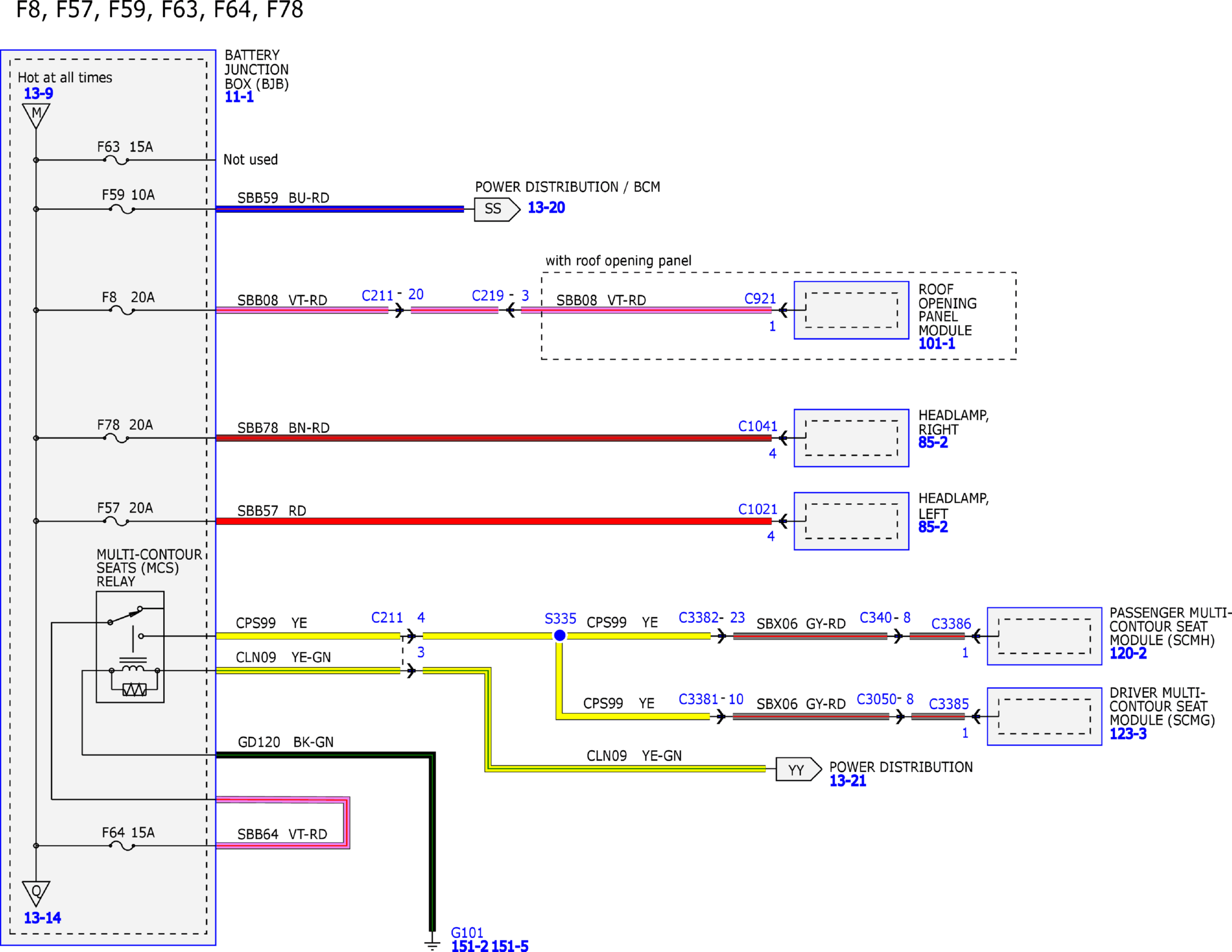
Task: Click the F63 15A fuse symbol
Action: coord(116,161)
